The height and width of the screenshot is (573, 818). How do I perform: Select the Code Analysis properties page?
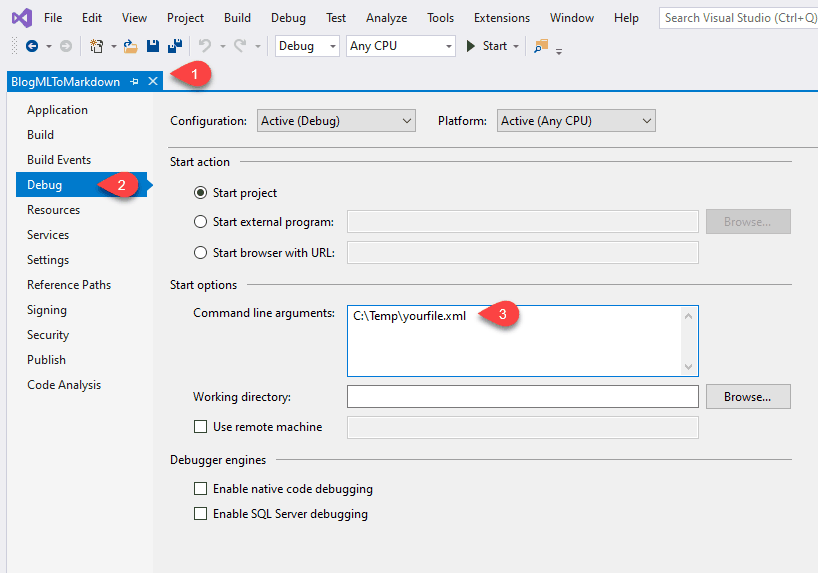[x=64, y=385]
